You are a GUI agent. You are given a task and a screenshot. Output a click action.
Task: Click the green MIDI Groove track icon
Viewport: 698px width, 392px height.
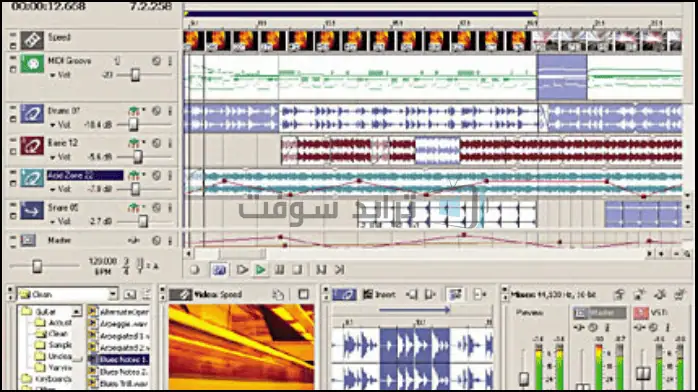pyautogui.click(x=32, y=64)
